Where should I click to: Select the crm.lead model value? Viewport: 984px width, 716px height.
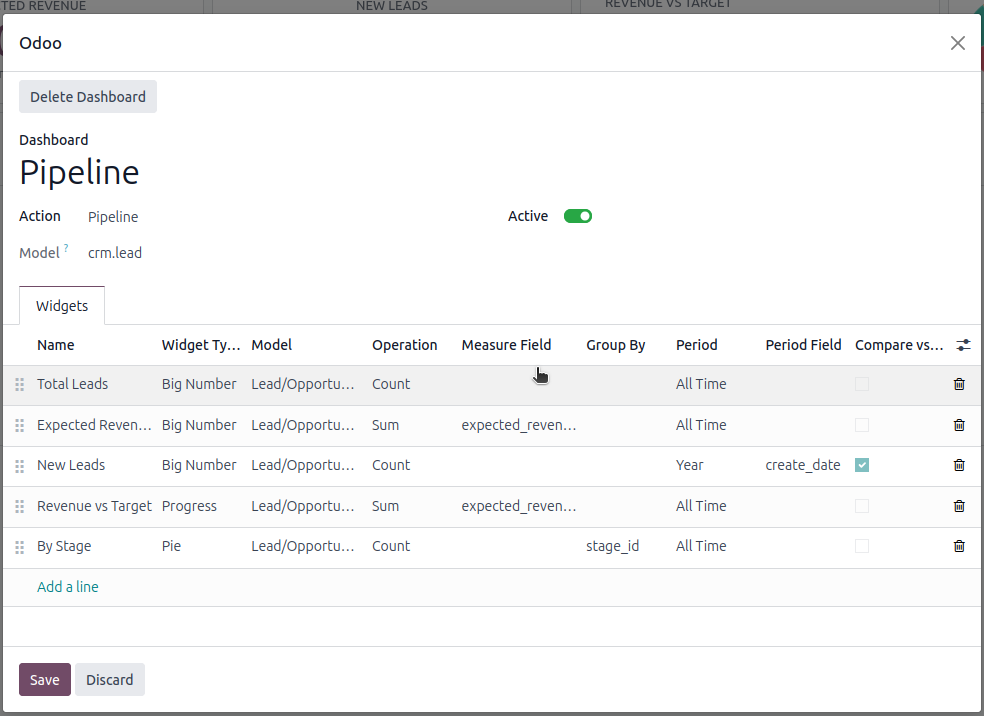coord(115,253)
